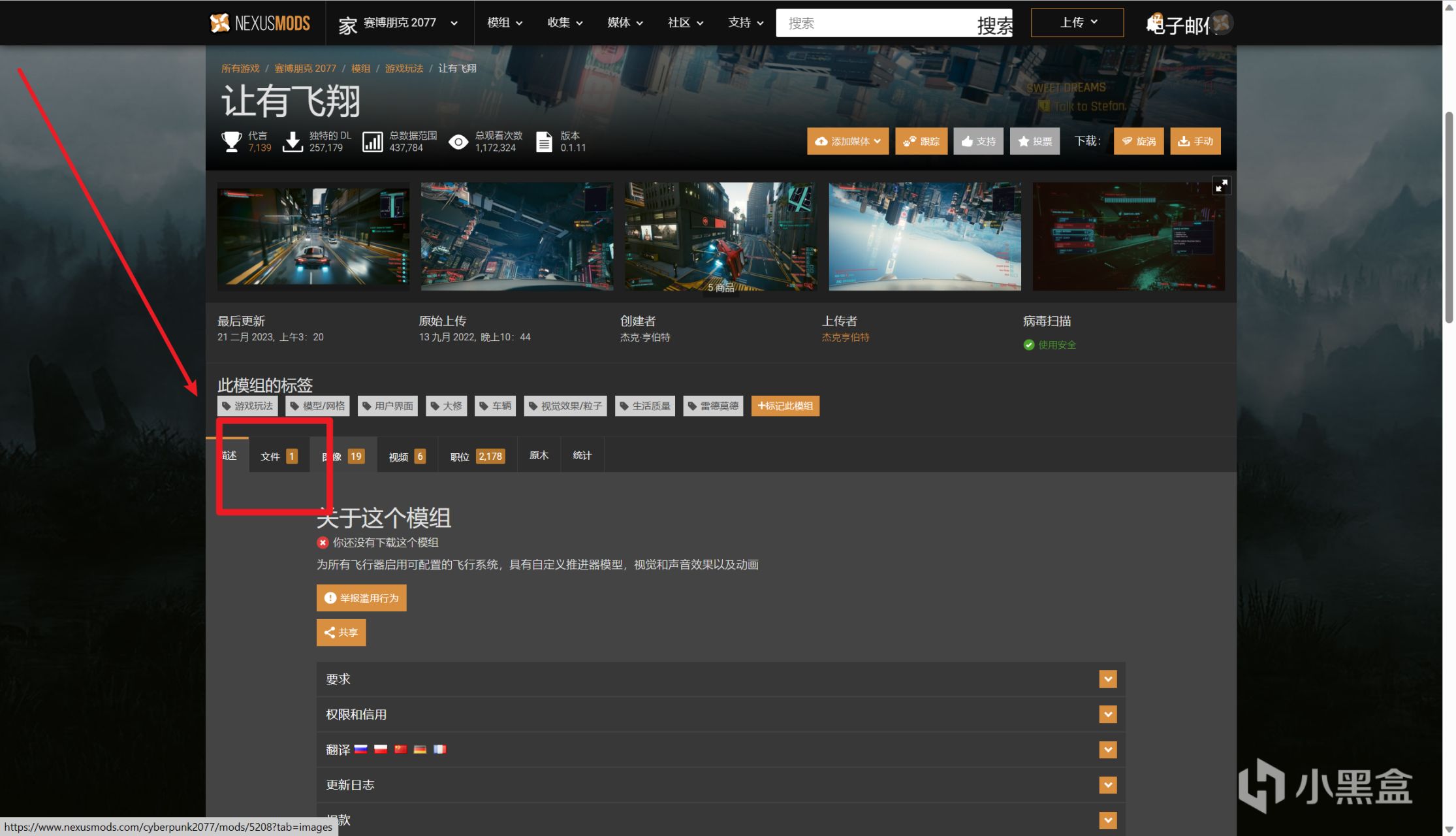Viewport: 1456px width, 836px height.
Task: Switch to the 文件 tab
Action: [279, 456]
